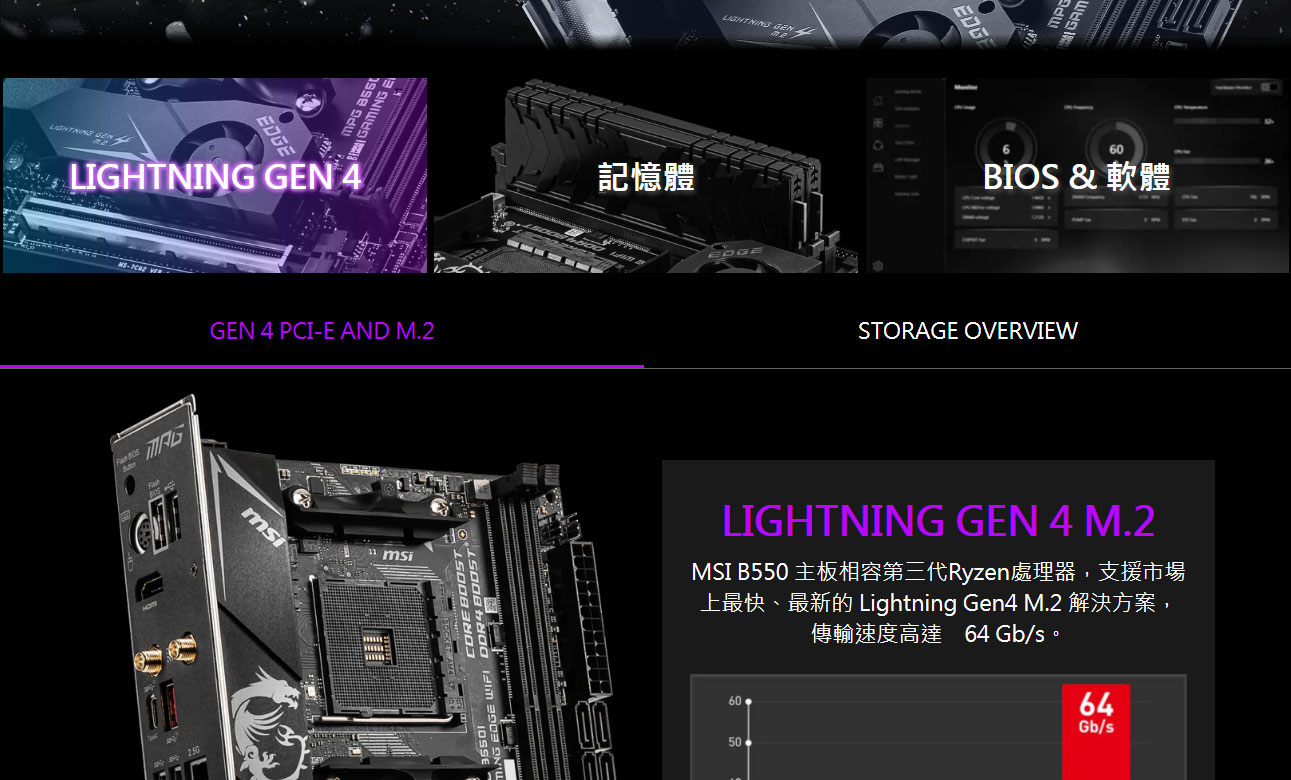Click the settings gear icon in BIOS preview

tap(878, 266)
